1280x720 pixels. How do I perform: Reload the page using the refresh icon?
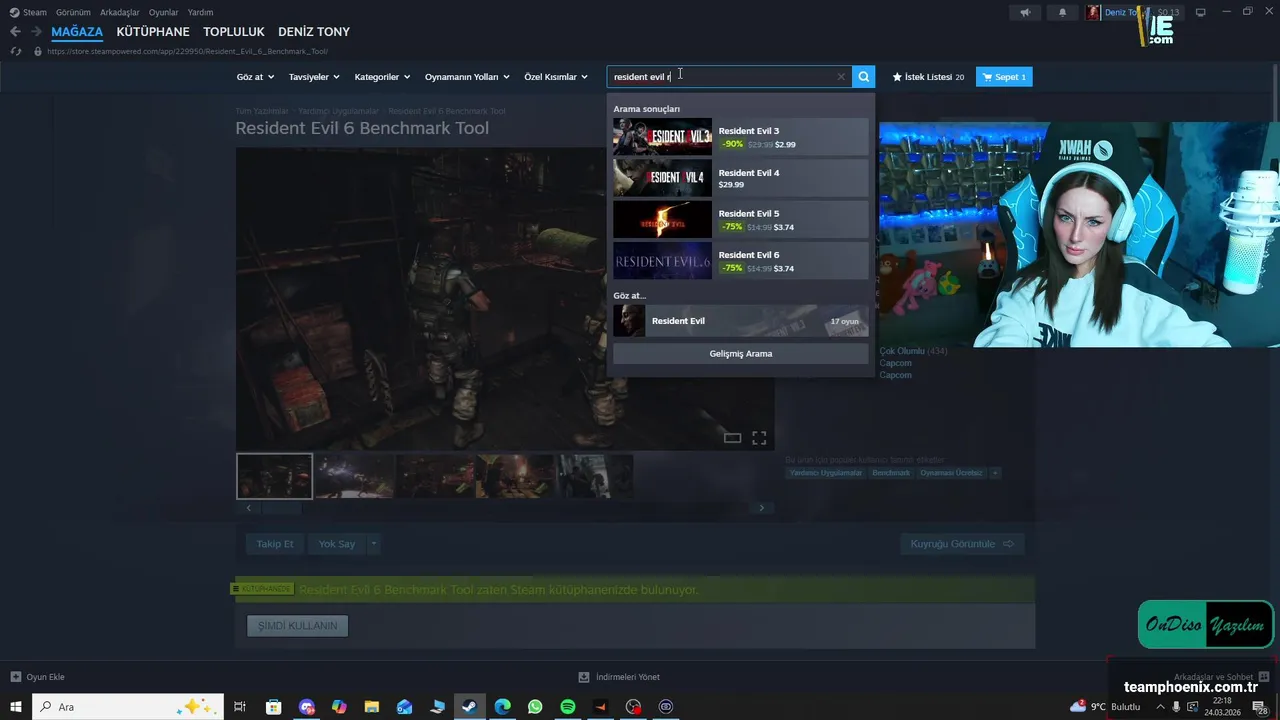(x=15, y=51)
